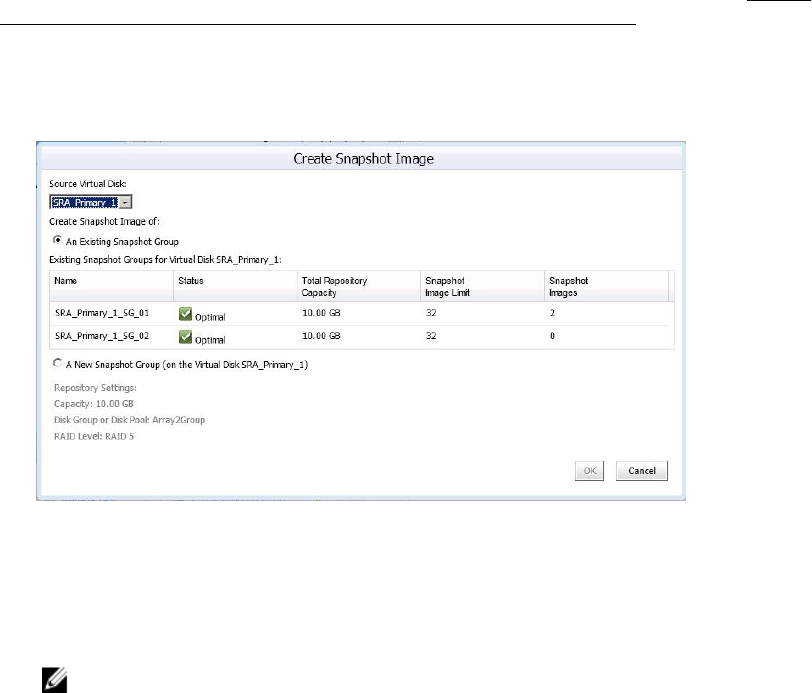Screen dimensions: 812x693
Task: Cancel the Create Snapshot Image dialog
Action: [x=641, y=471]
